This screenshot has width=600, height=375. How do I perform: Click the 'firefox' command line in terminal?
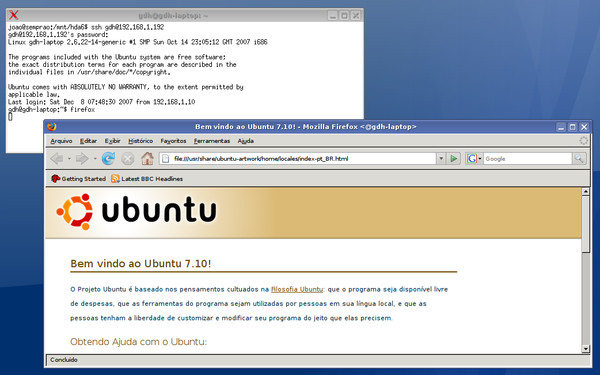tap(51, 109)
